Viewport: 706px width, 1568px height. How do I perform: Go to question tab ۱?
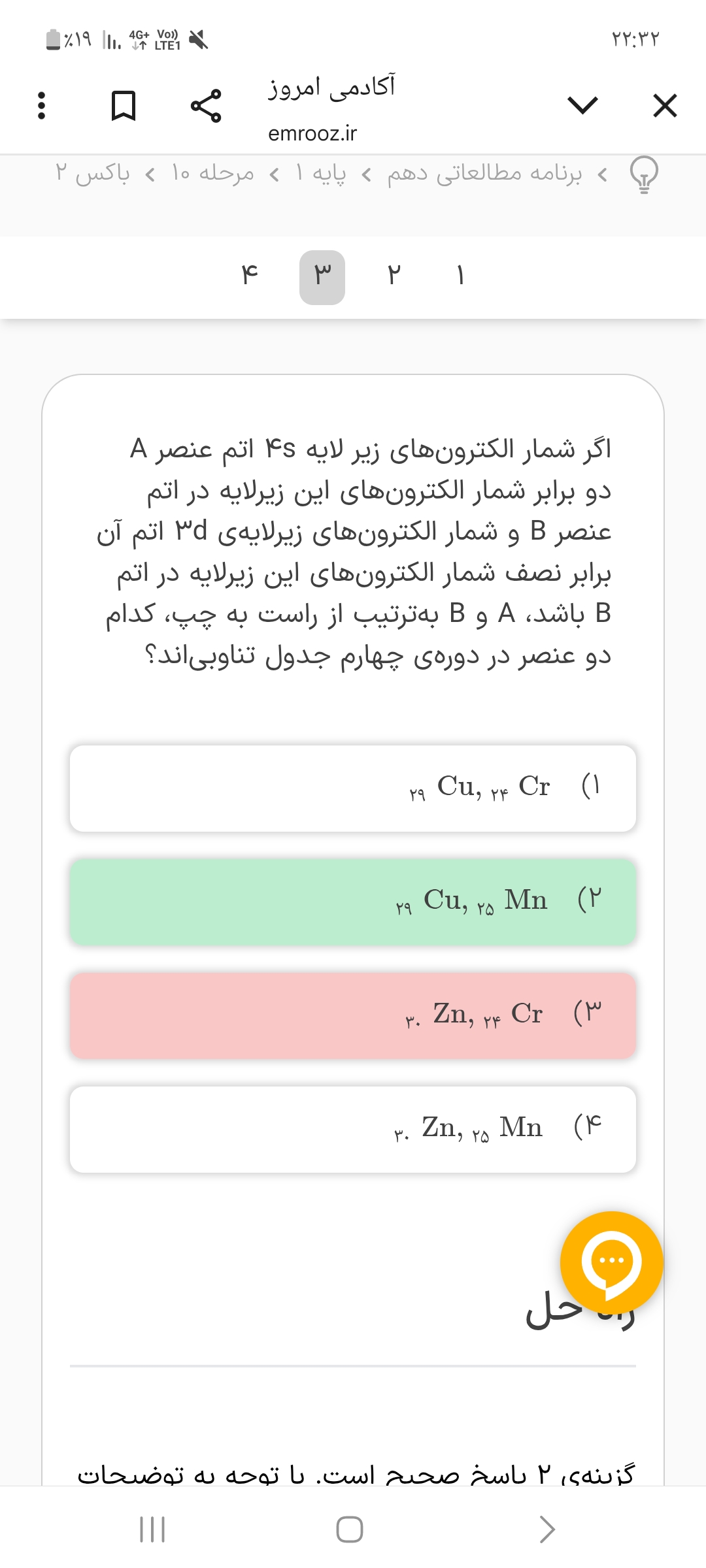tap(460, 276)
